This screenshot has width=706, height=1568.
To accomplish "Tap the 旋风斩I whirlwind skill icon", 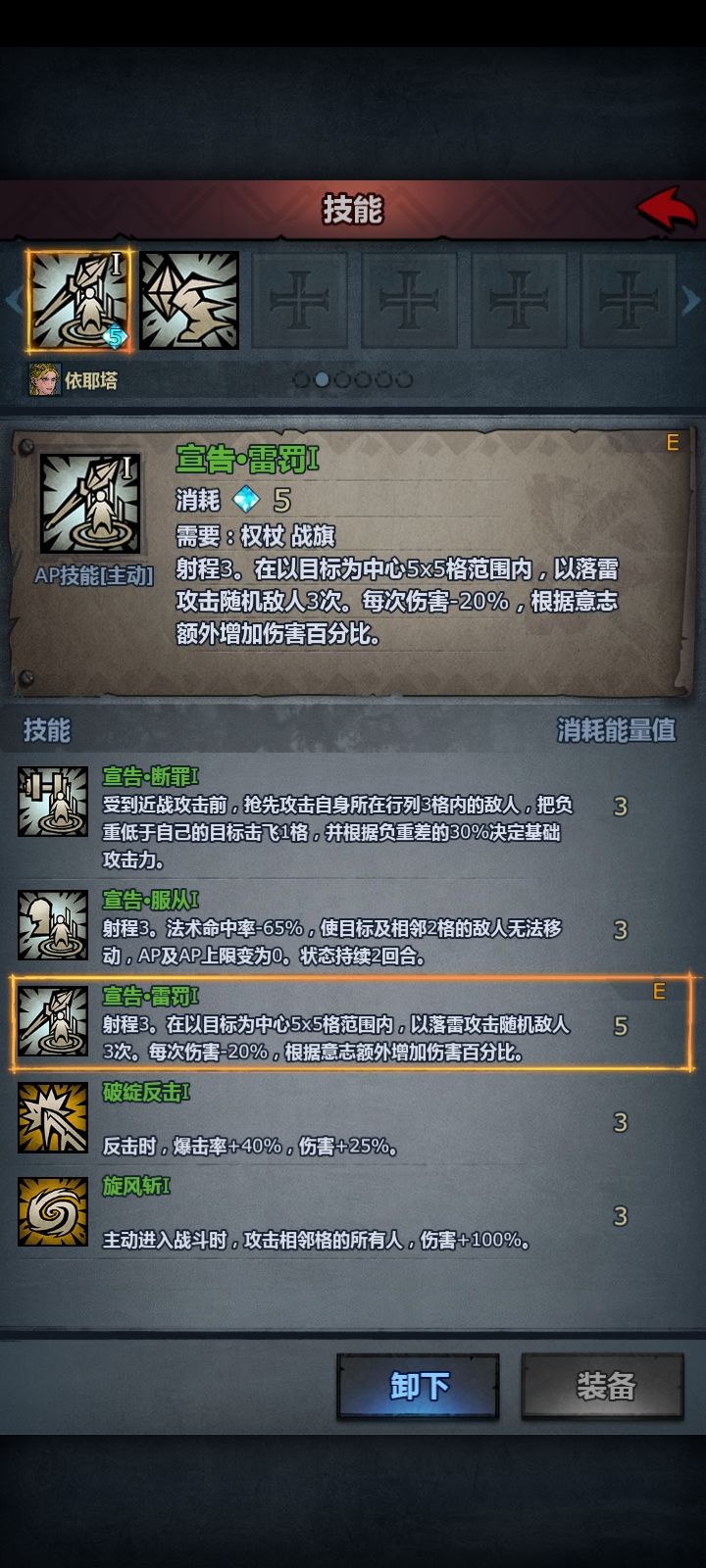I will [x=52, y=1212].
